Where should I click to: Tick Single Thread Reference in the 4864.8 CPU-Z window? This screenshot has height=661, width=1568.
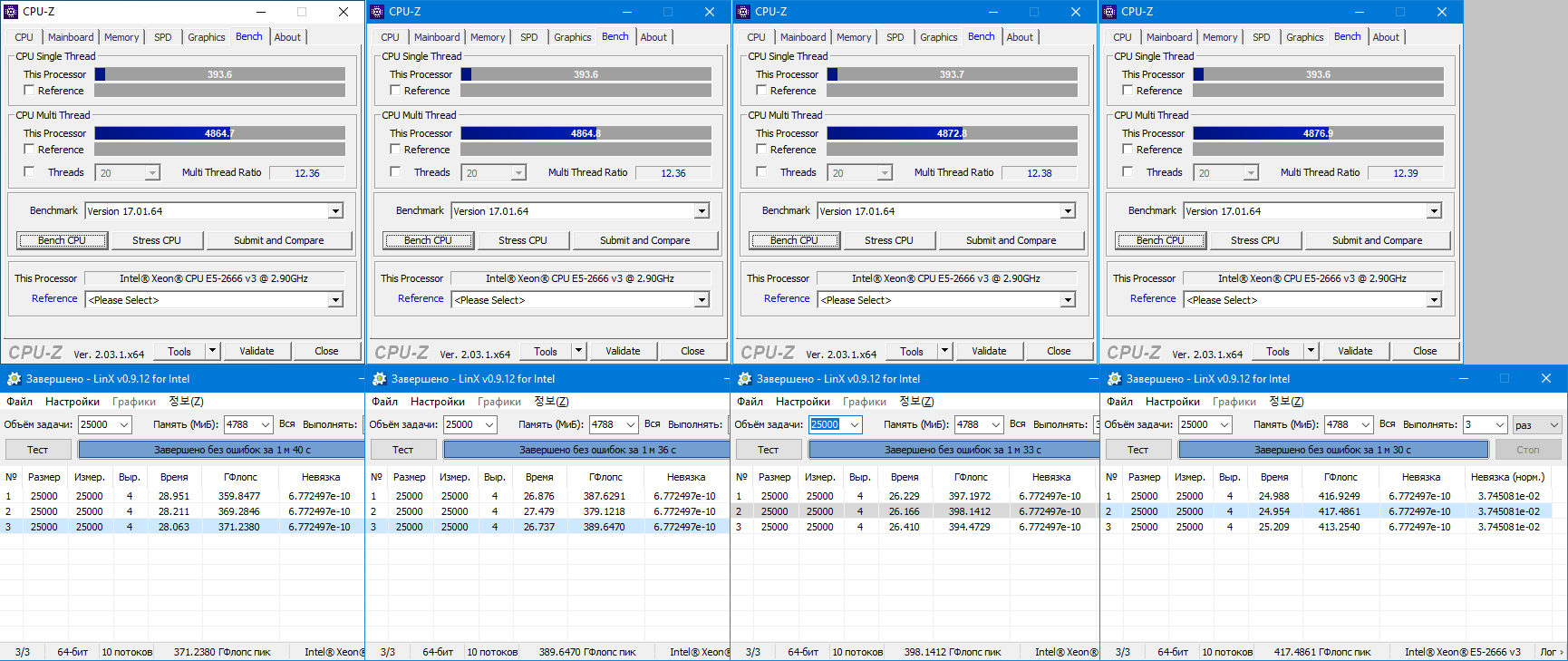[x=395, y=91]
